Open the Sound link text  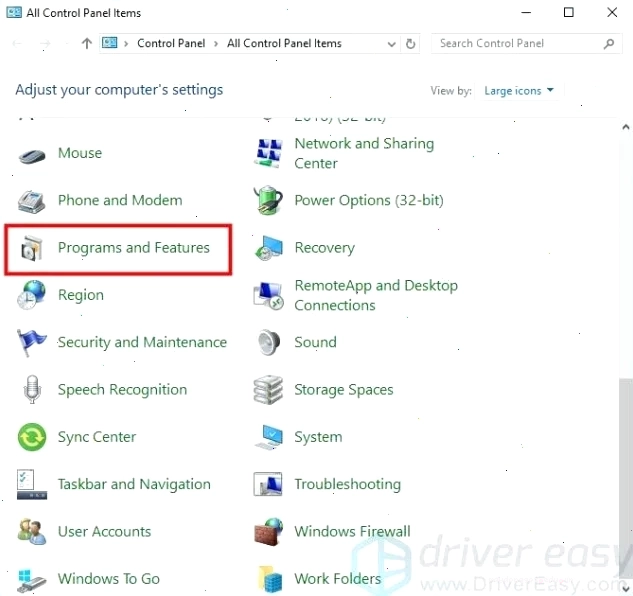(x=315, y=342)
